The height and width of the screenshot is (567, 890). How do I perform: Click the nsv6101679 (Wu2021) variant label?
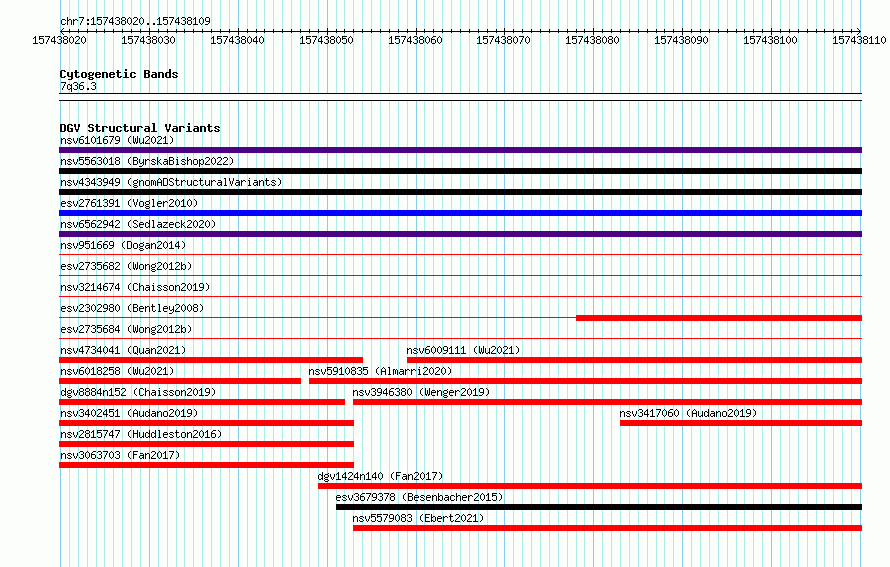[x=117, y=140]
